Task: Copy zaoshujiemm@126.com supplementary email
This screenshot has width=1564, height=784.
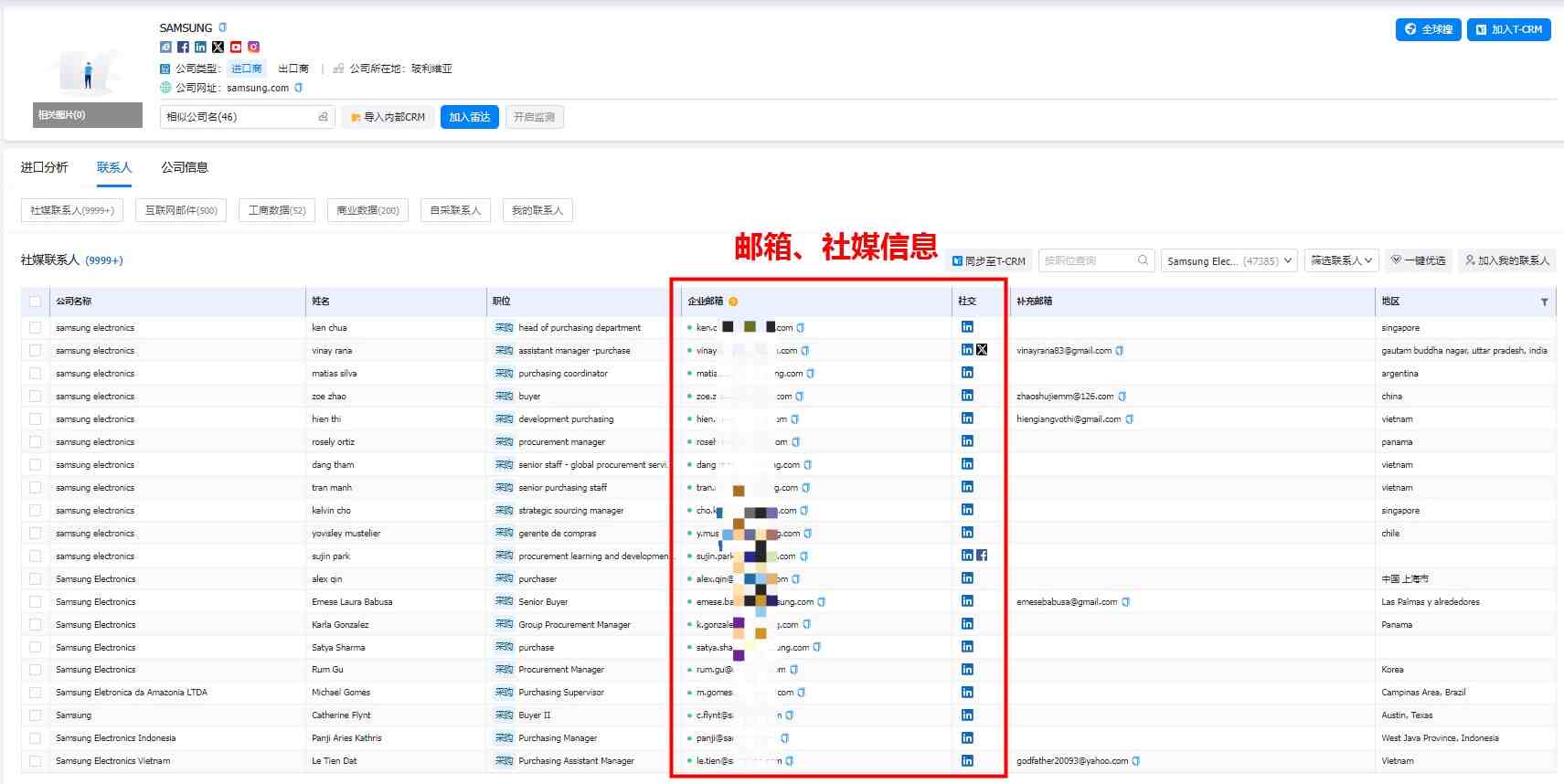Action: coord(1122,397)
